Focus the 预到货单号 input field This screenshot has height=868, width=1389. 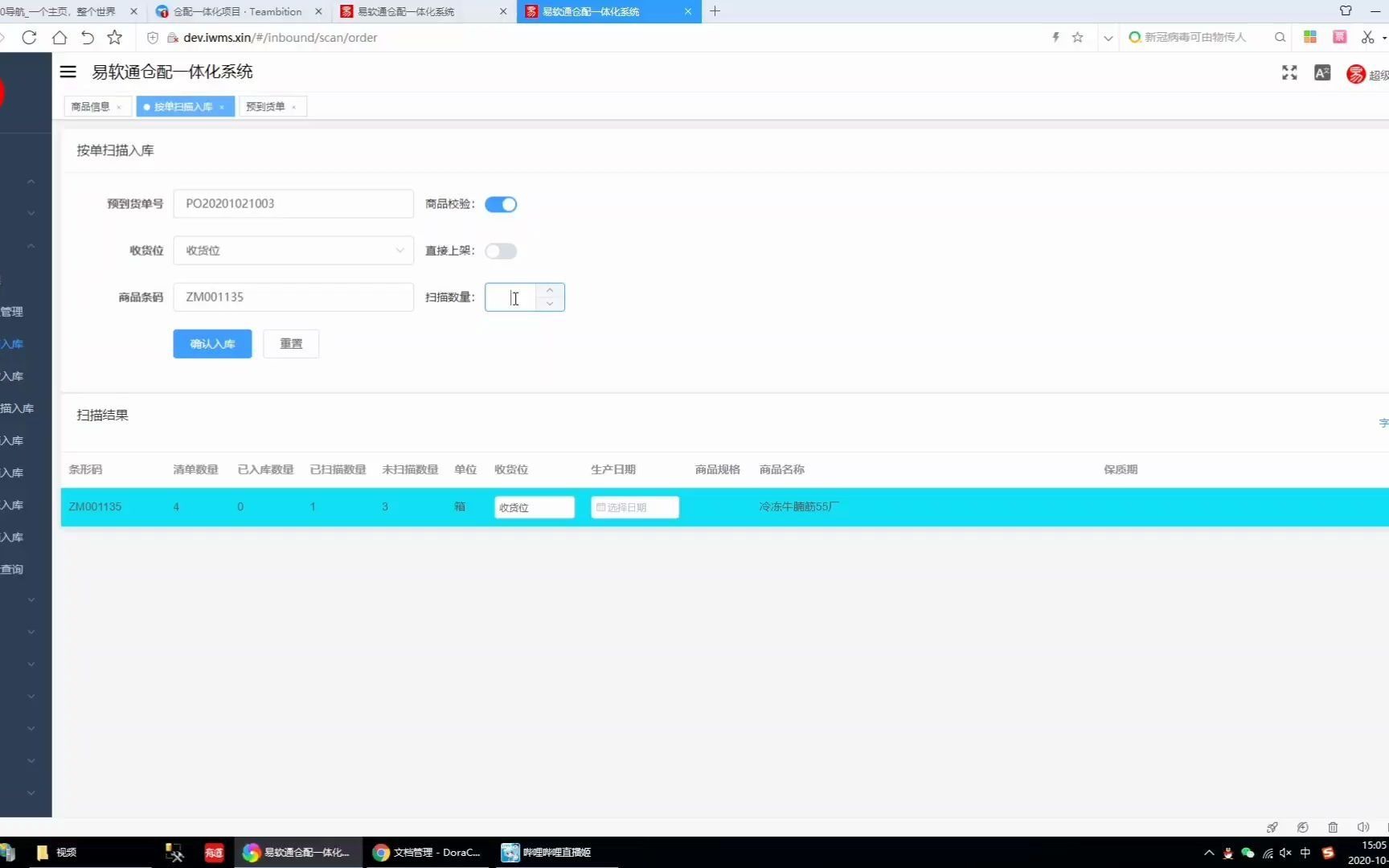[x=293, y=204]
